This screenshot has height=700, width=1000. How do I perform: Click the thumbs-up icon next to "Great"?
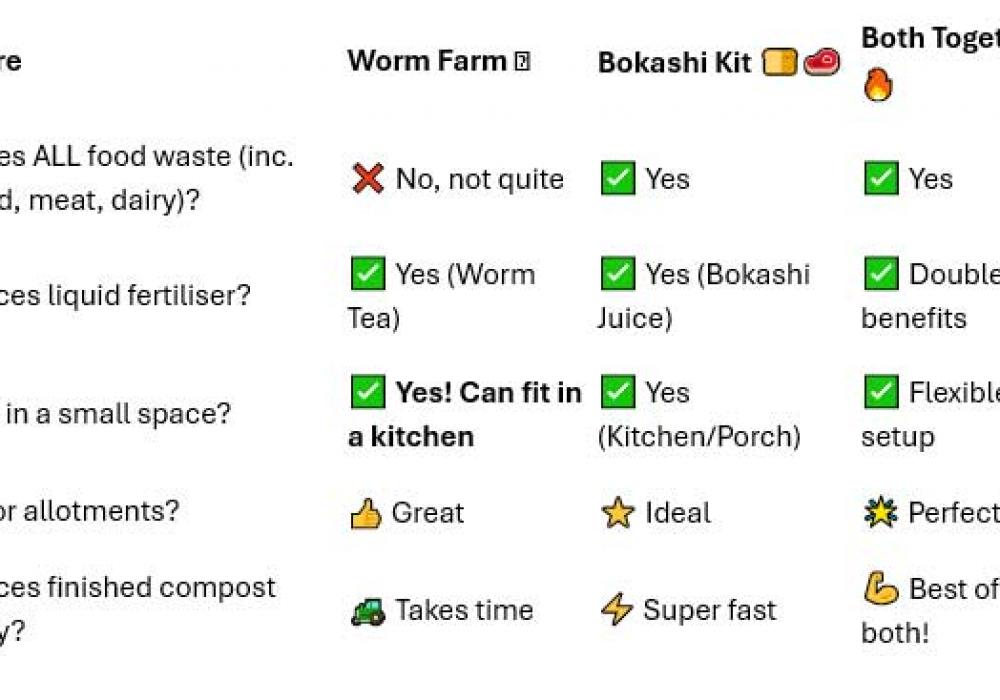[366, 514]
